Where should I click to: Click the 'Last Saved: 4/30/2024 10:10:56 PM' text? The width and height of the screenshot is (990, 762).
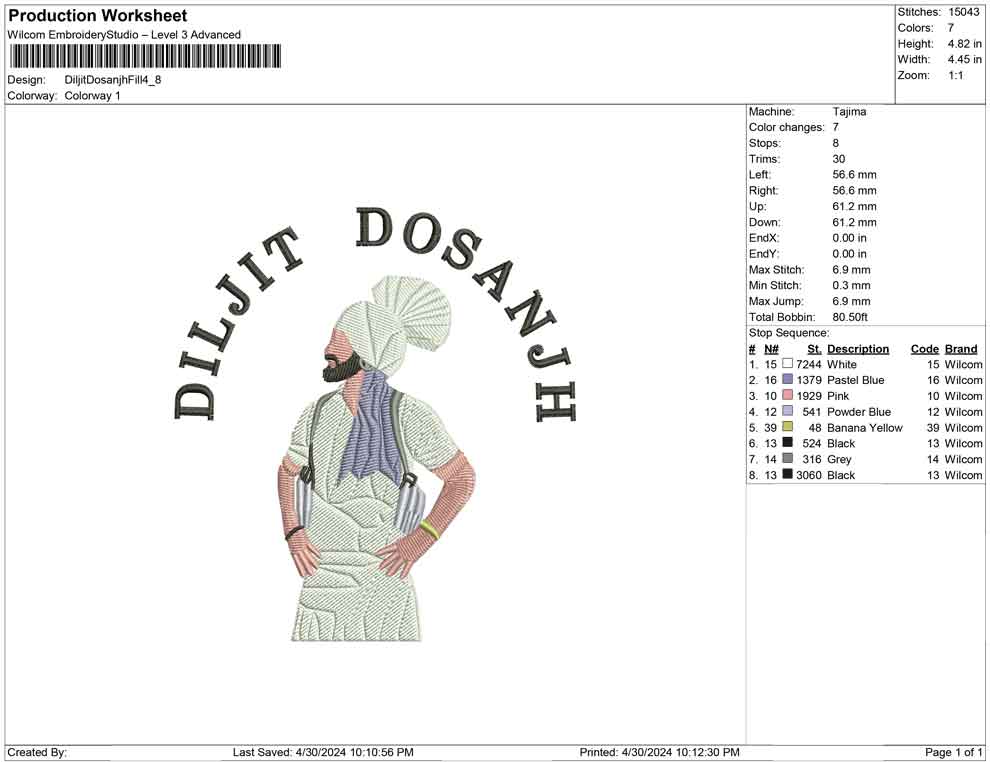coord(323,752)
